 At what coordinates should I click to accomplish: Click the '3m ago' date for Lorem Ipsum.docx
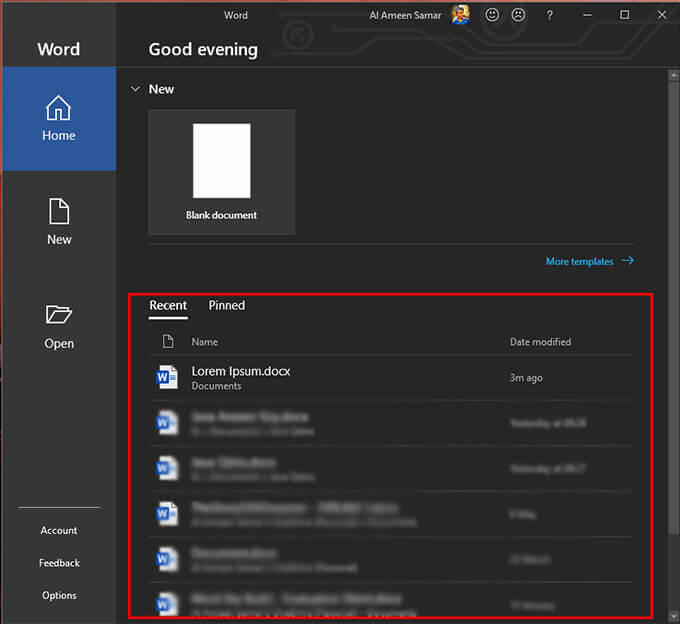(526, 378)
